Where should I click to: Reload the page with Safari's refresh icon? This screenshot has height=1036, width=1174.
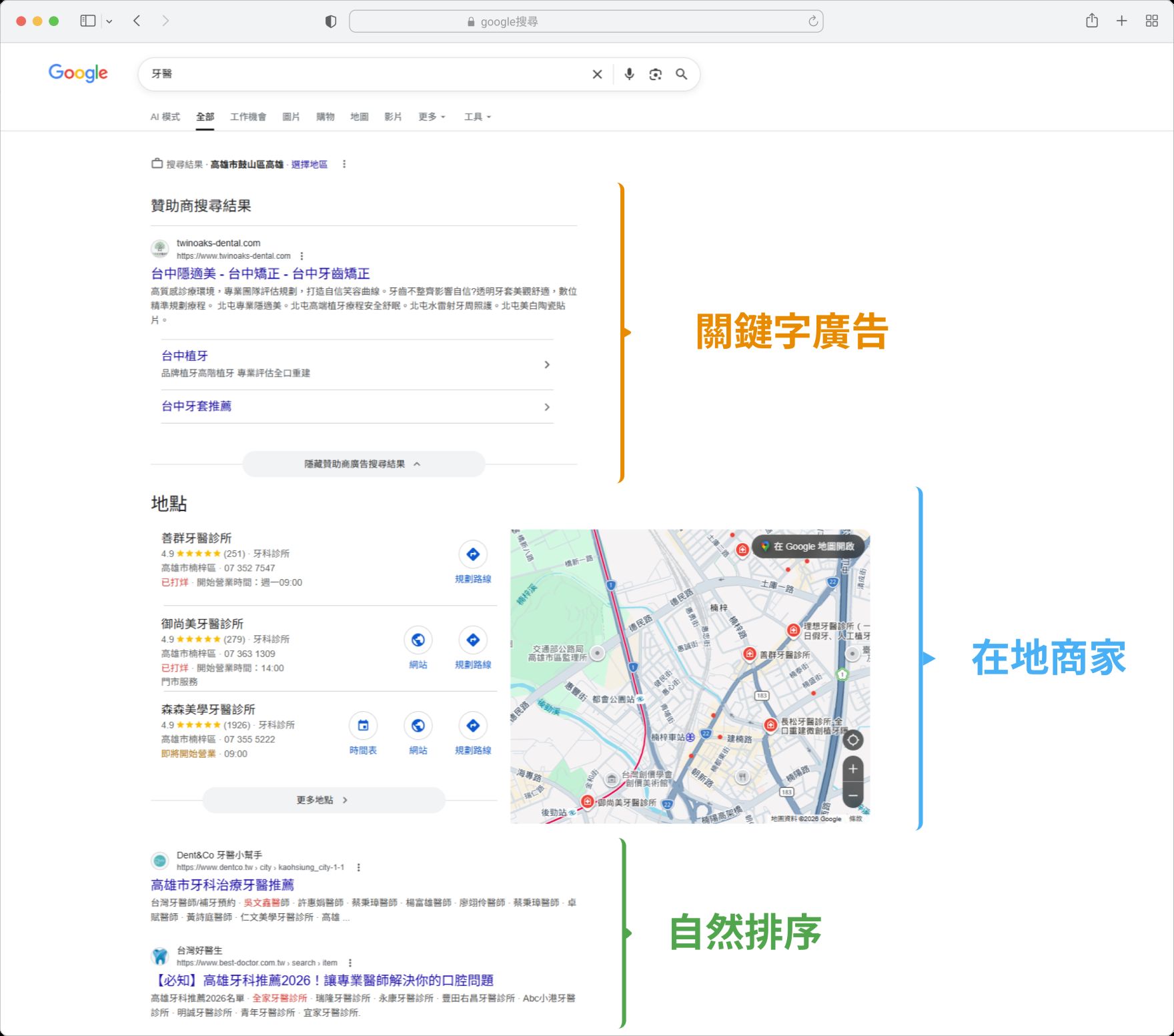[812, 21]
